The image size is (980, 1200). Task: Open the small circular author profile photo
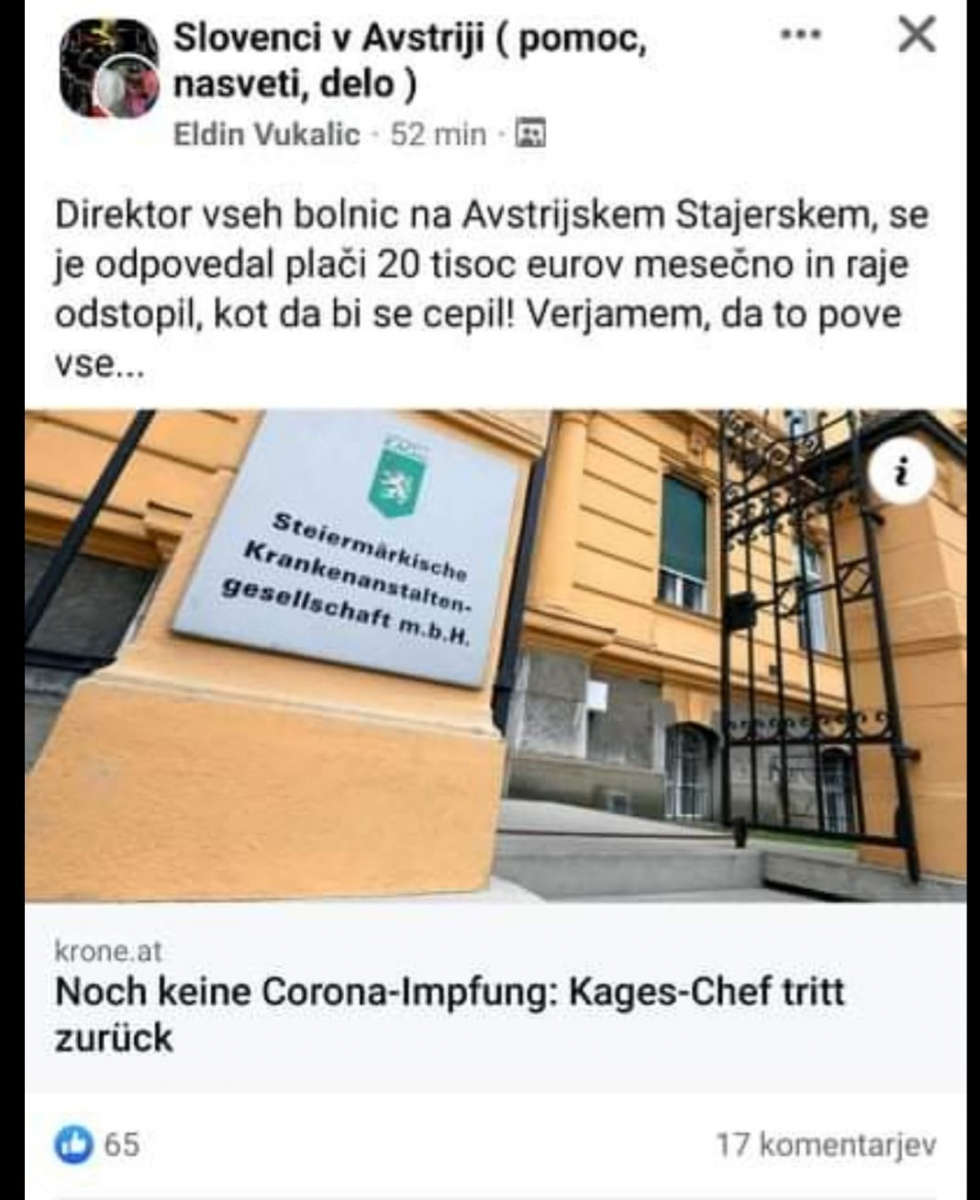point(126,88)
